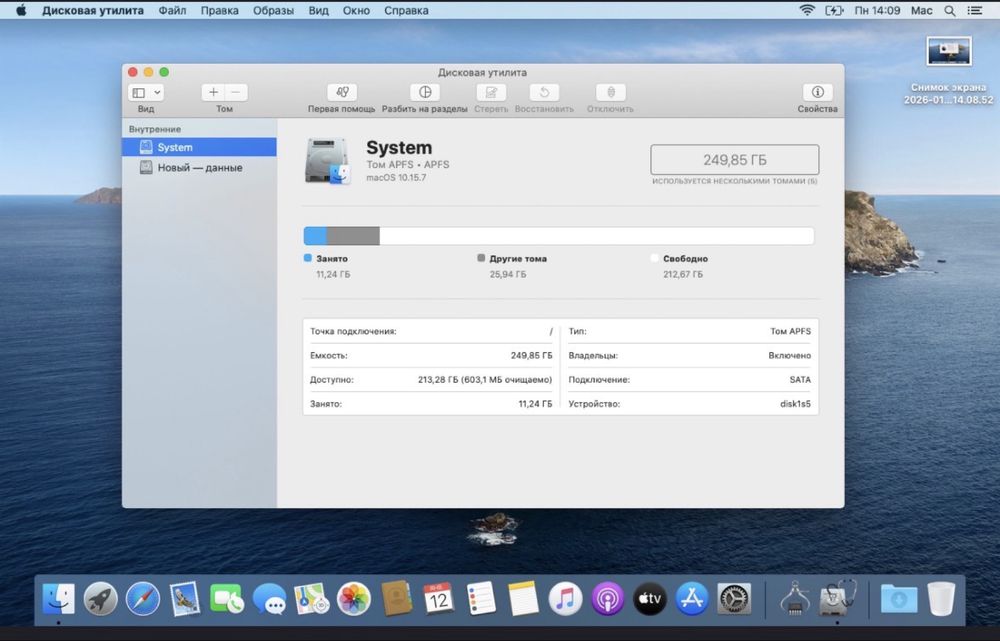Click the battery status icon
The image size is (1000, 641).
(834, 10)
